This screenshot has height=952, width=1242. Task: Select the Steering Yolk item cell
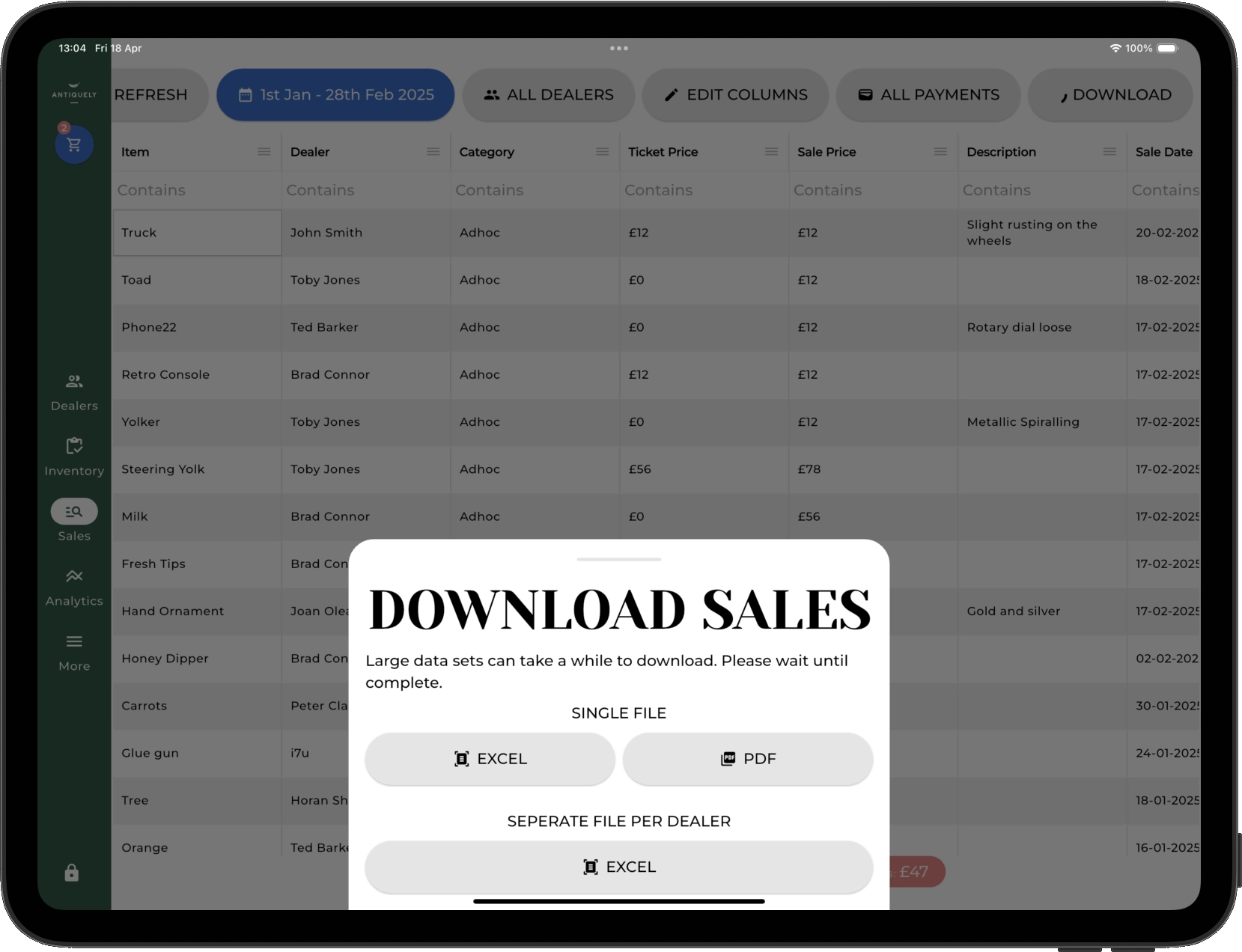(197, 469)
